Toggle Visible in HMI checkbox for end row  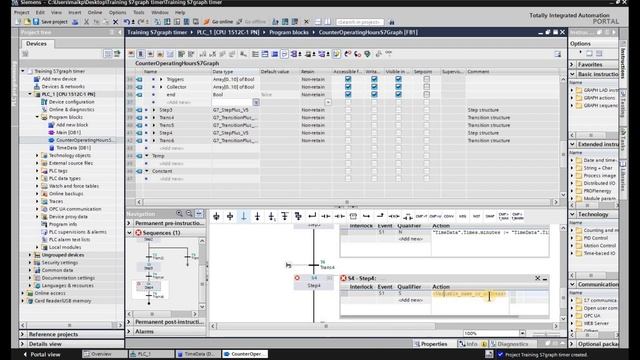pyautogui.click(x=398, y=94)
